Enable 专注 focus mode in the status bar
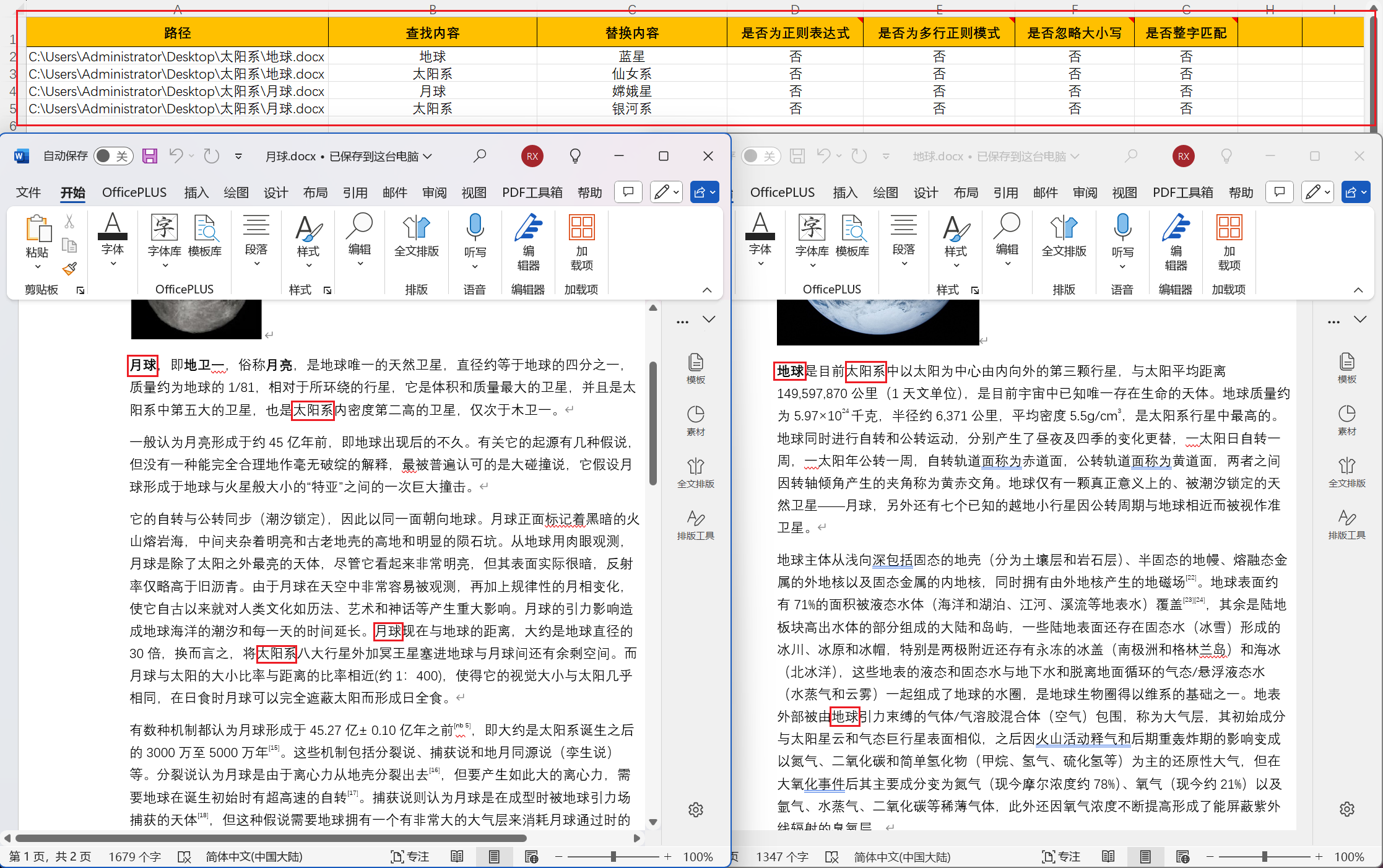Screen dimensions: 1383x868 coord(410,857)
